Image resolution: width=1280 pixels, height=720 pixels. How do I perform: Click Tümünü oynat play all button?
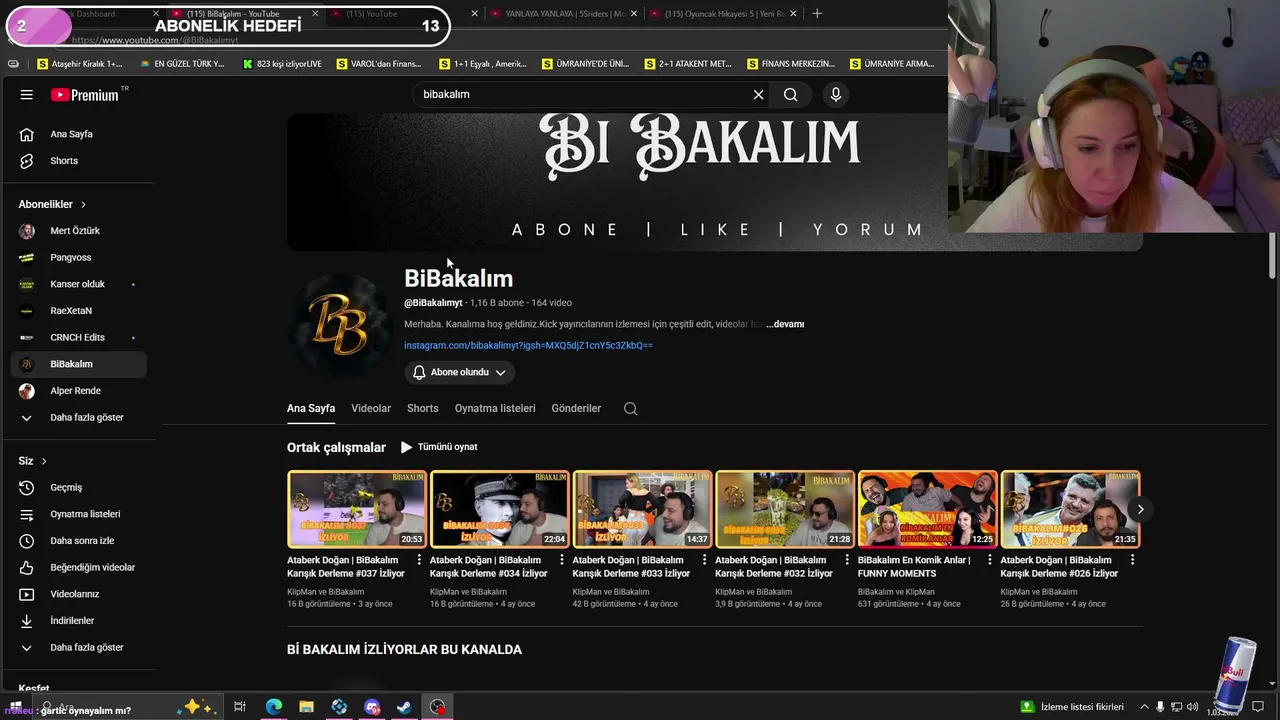click(x=439, y=448)
